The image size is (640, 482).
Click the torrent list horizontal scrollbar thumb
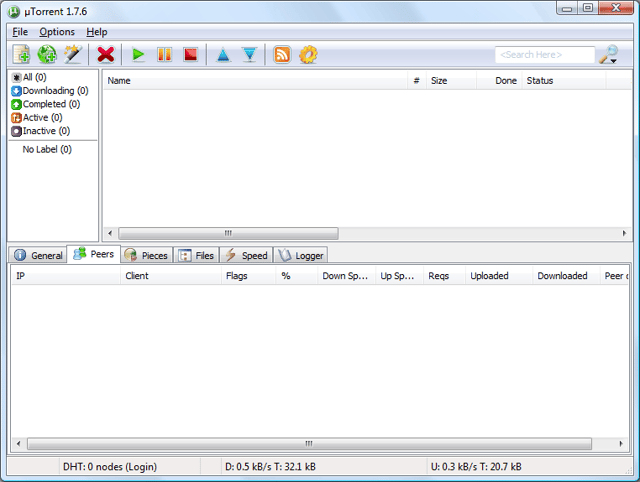pos(228,233)
